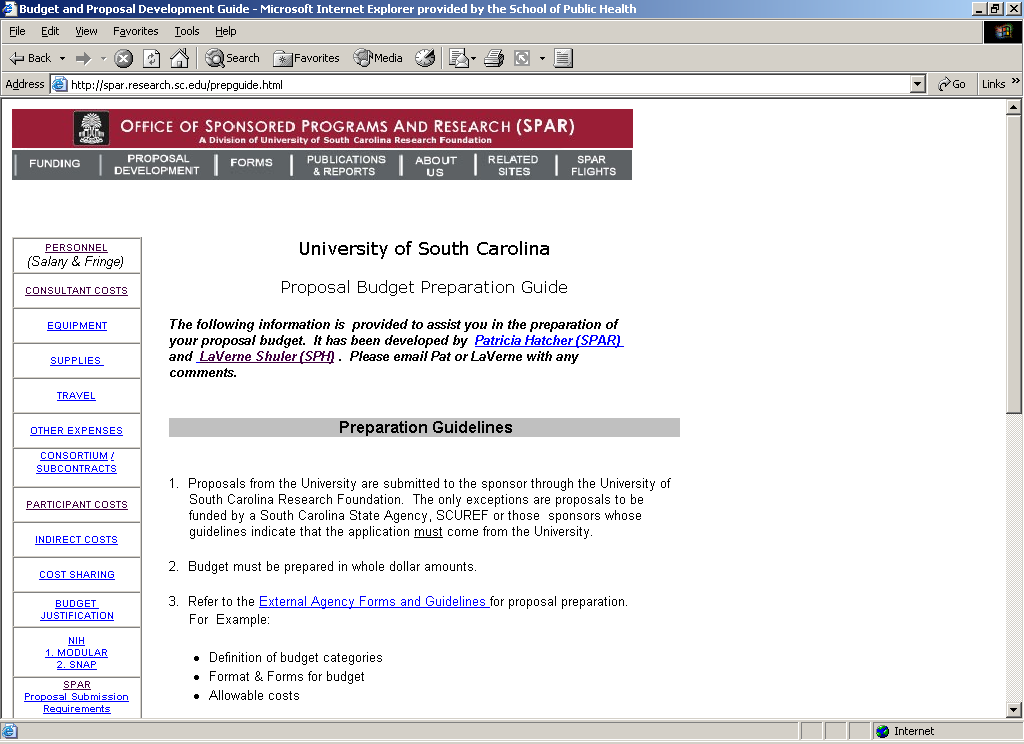Click the vertical scrollbar down arrow
This screenshot has height=744, width=1024.
(x=1014, y=710)
